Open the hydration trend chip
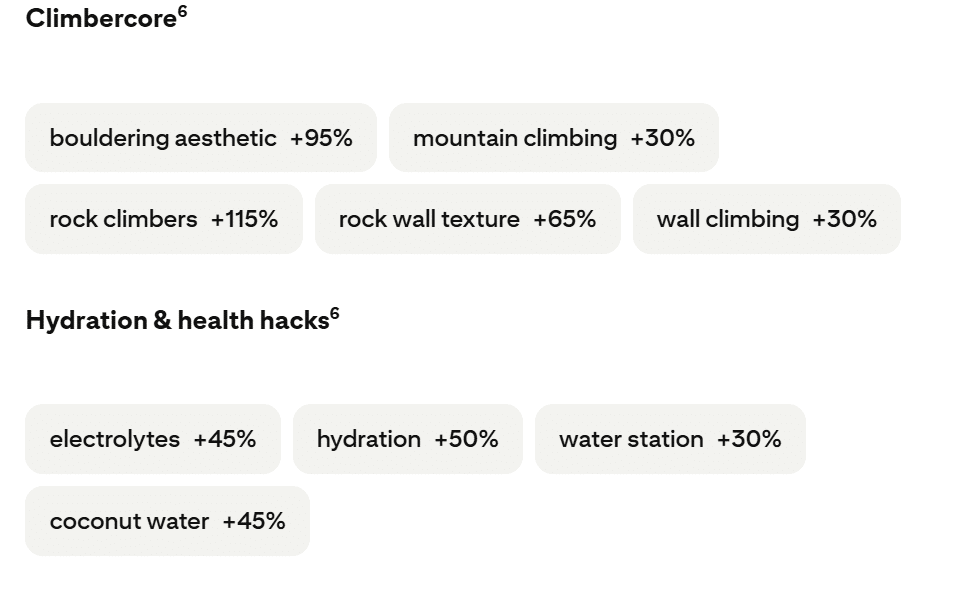This screenshot has height=591, width=955. 407,439
